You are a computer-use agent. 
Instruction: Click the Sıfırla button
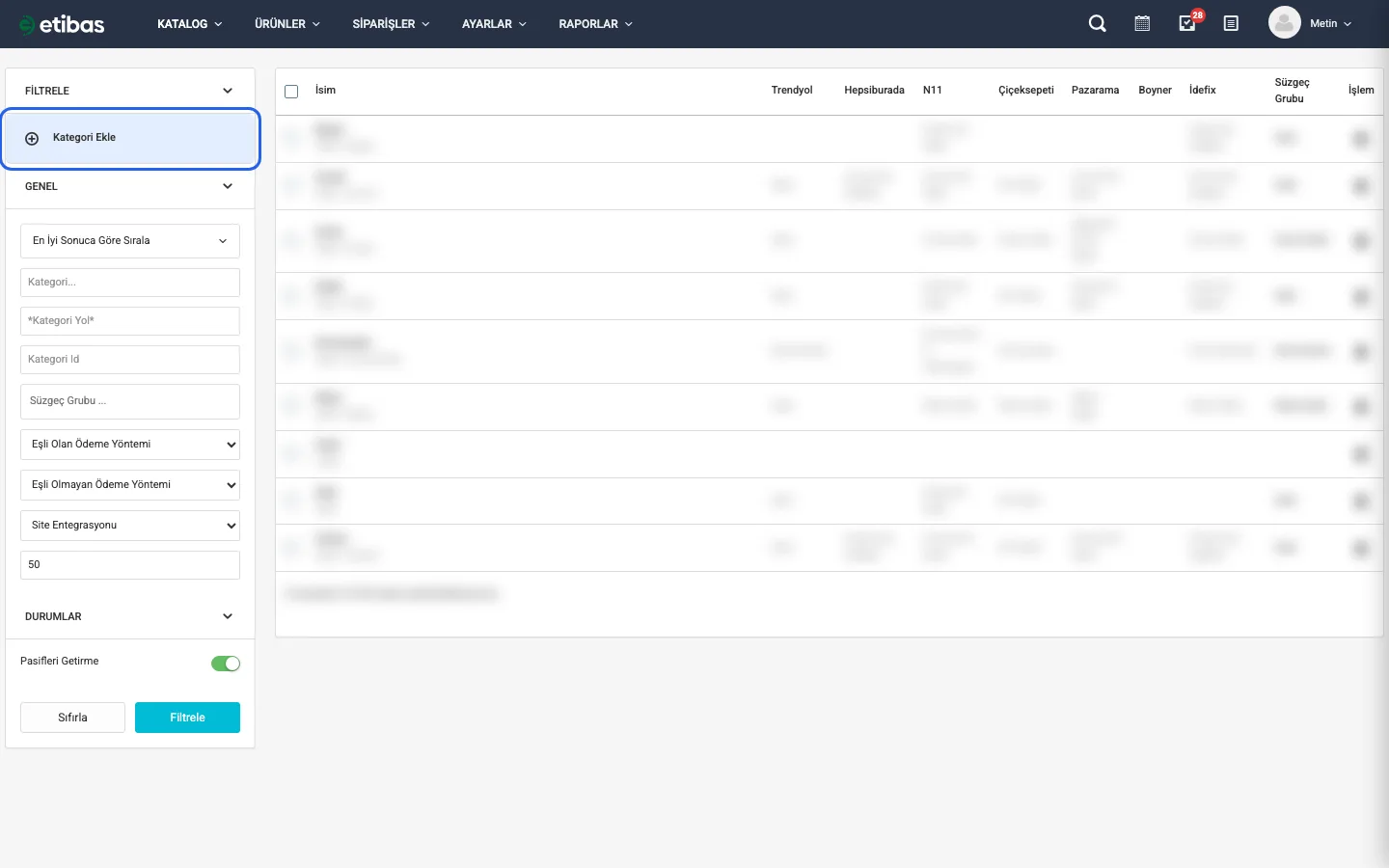(x=72, y=718)
